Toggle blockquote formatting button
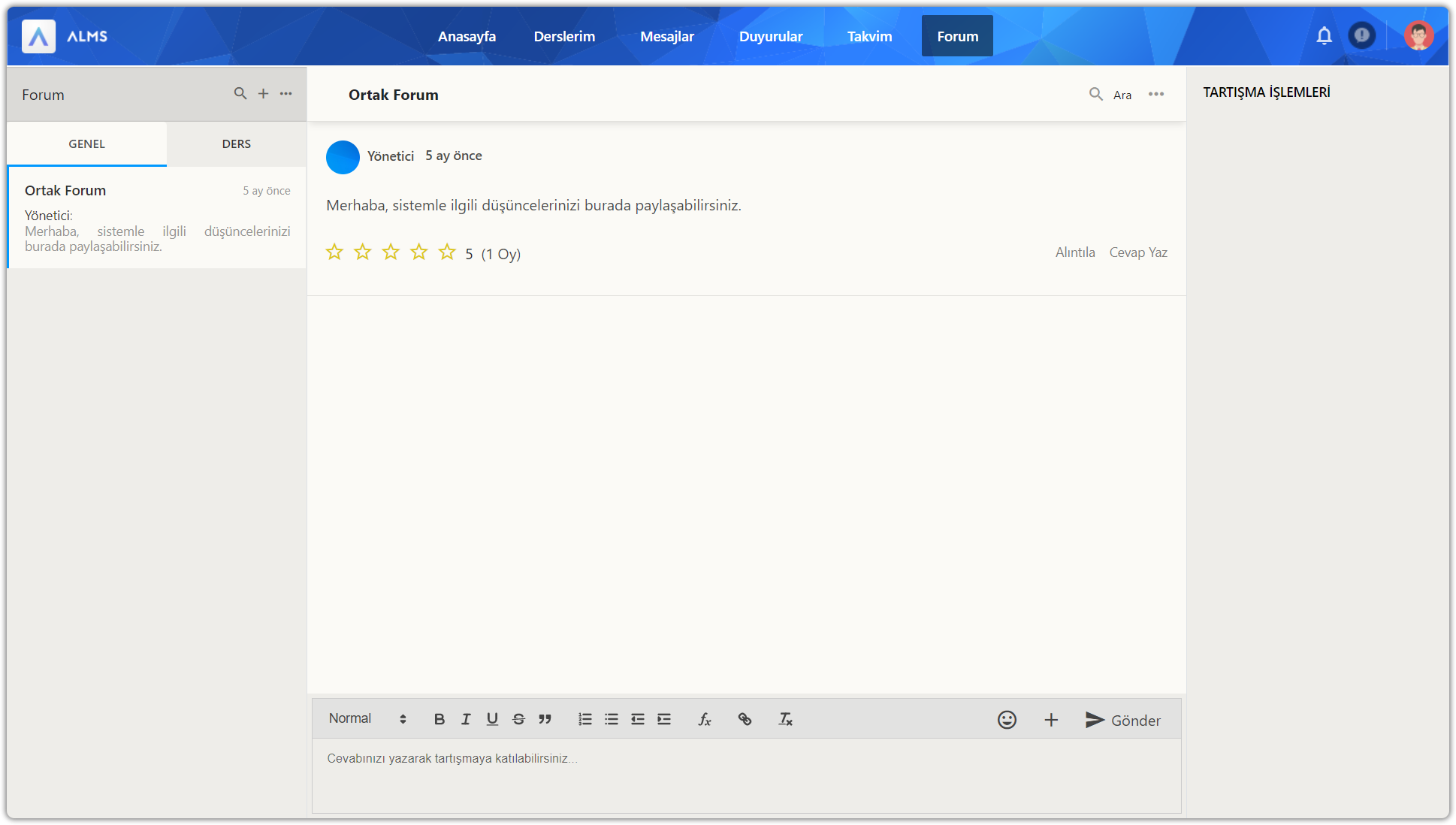The height and width of the screenshot is (825, 1456). point(545,719)
